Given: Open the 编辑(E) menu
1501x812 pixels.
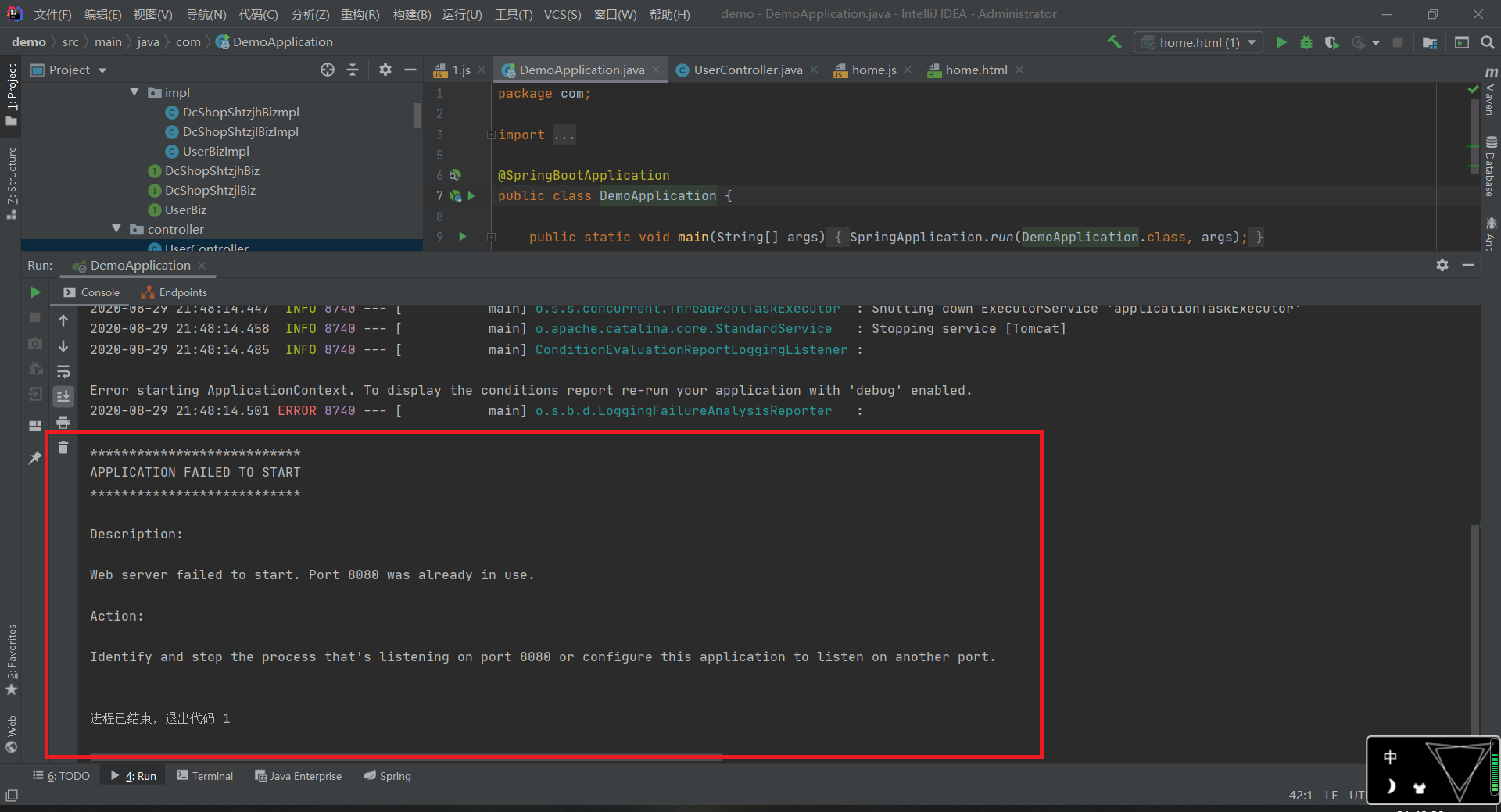Looking at the screenshot, I should pos(102,14).
